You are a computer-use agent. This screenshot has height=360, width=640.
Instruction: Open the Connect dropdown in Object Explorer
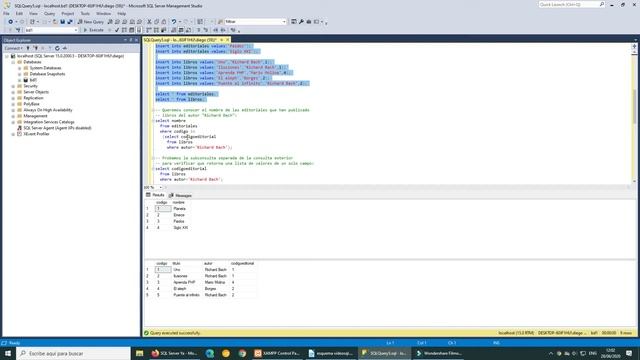pos(13,48)
